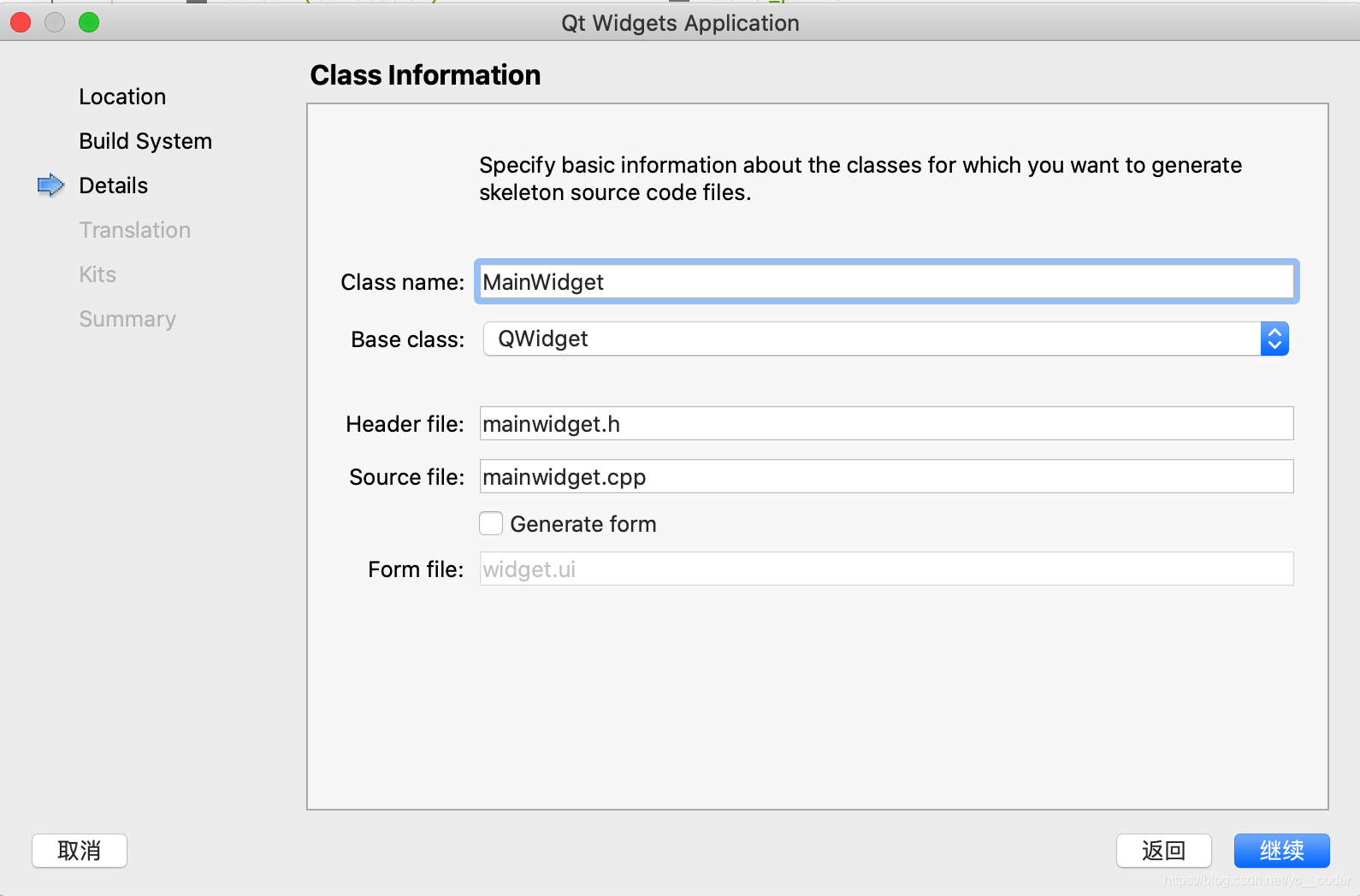Select the Build System wizard step
This screenshot has width=1360, height=896.
point(145,141)
